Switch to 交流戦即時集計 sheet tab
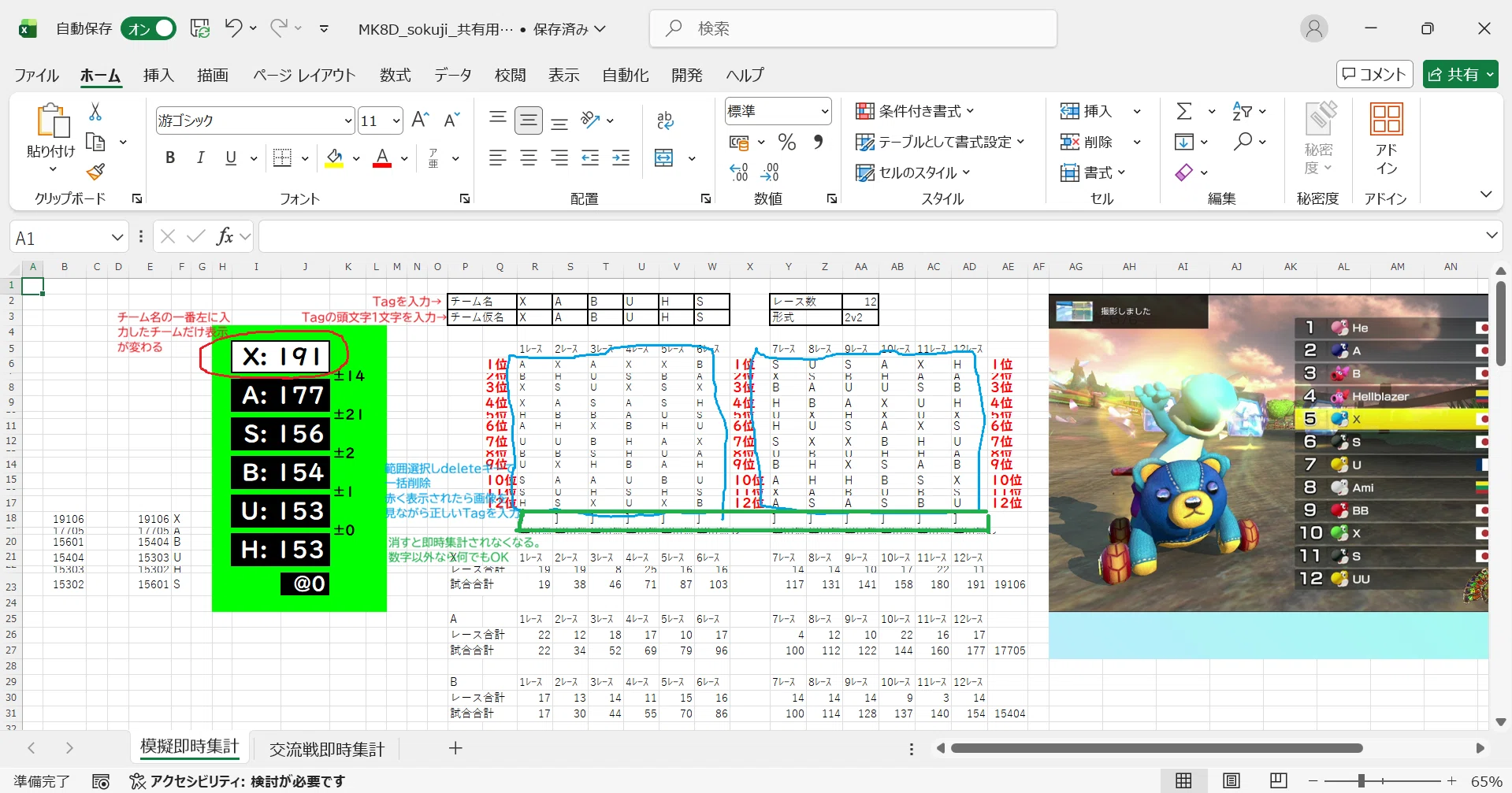The width and height of the screenshot is (1512, 793). click(327, 749)
